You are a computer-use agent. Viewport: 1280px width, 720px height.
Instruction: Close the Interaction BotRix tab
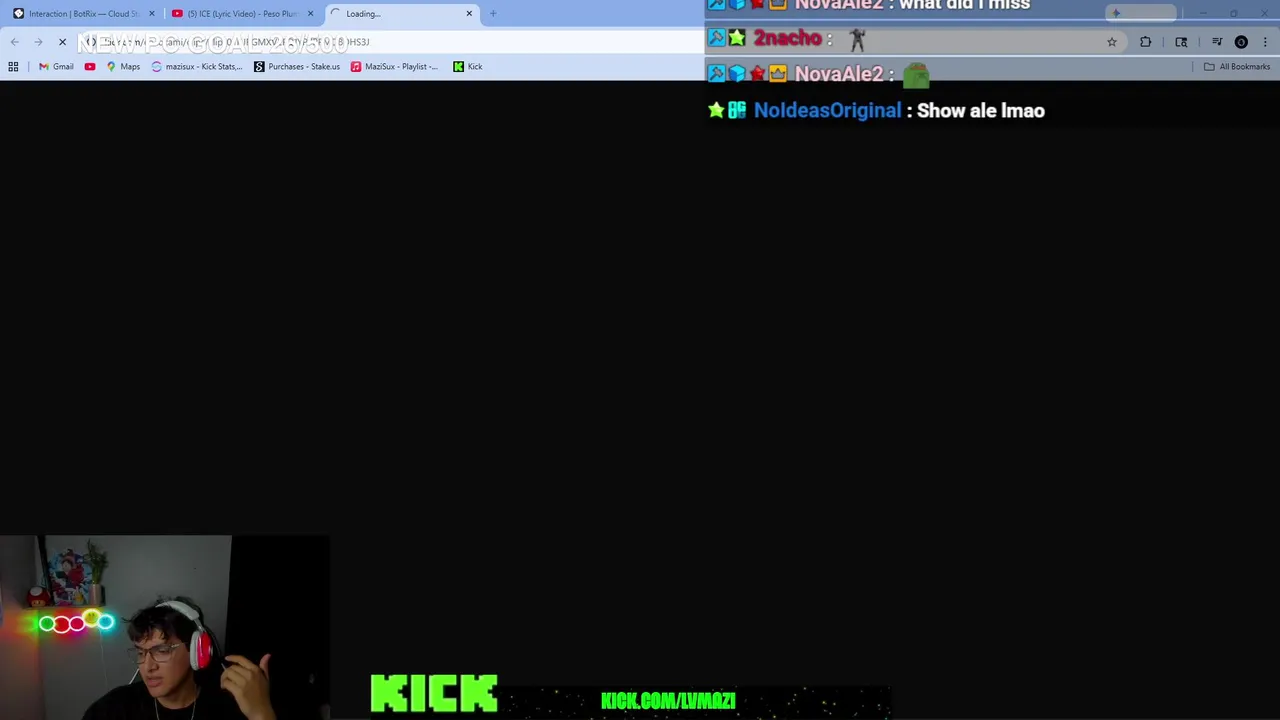pyautogui.click(x=152, y=14)
